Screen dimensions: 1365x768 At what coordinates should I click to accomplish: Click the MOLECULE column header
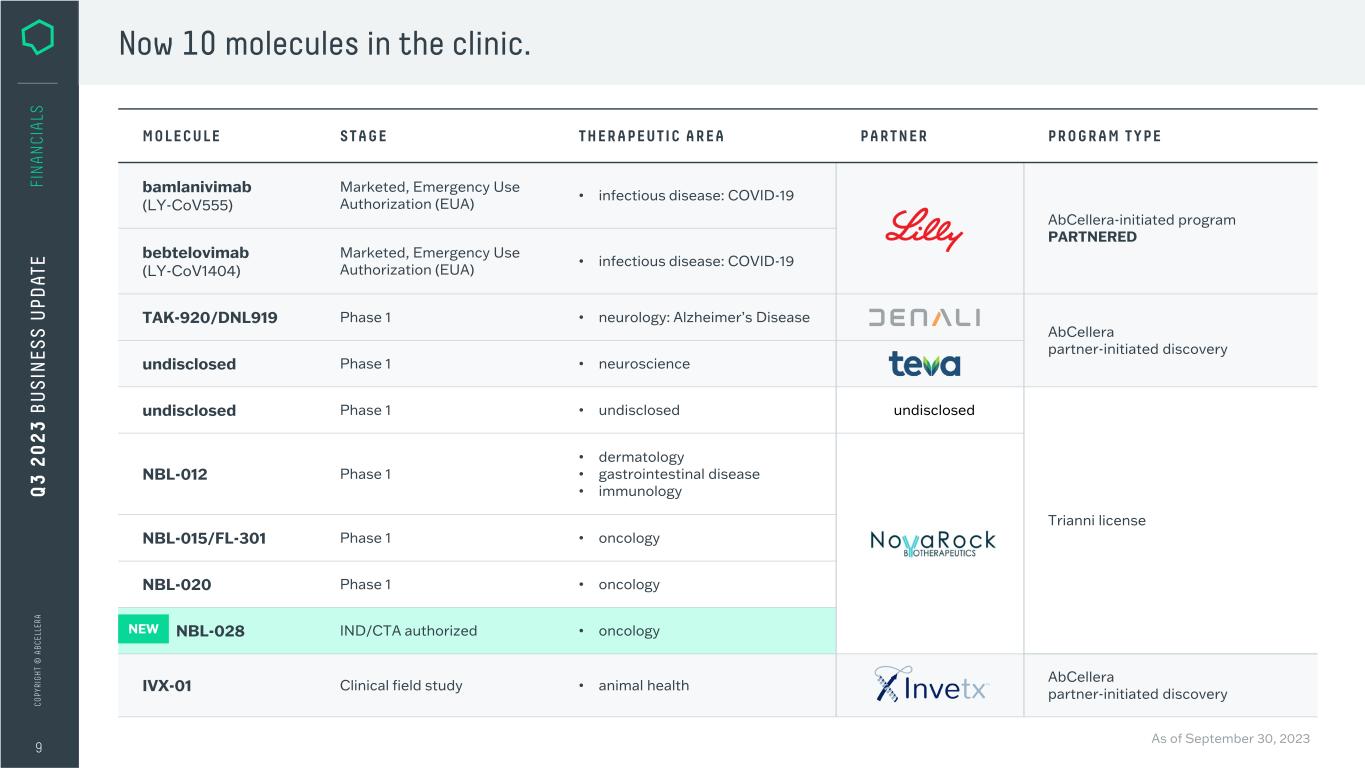(181, 136)
